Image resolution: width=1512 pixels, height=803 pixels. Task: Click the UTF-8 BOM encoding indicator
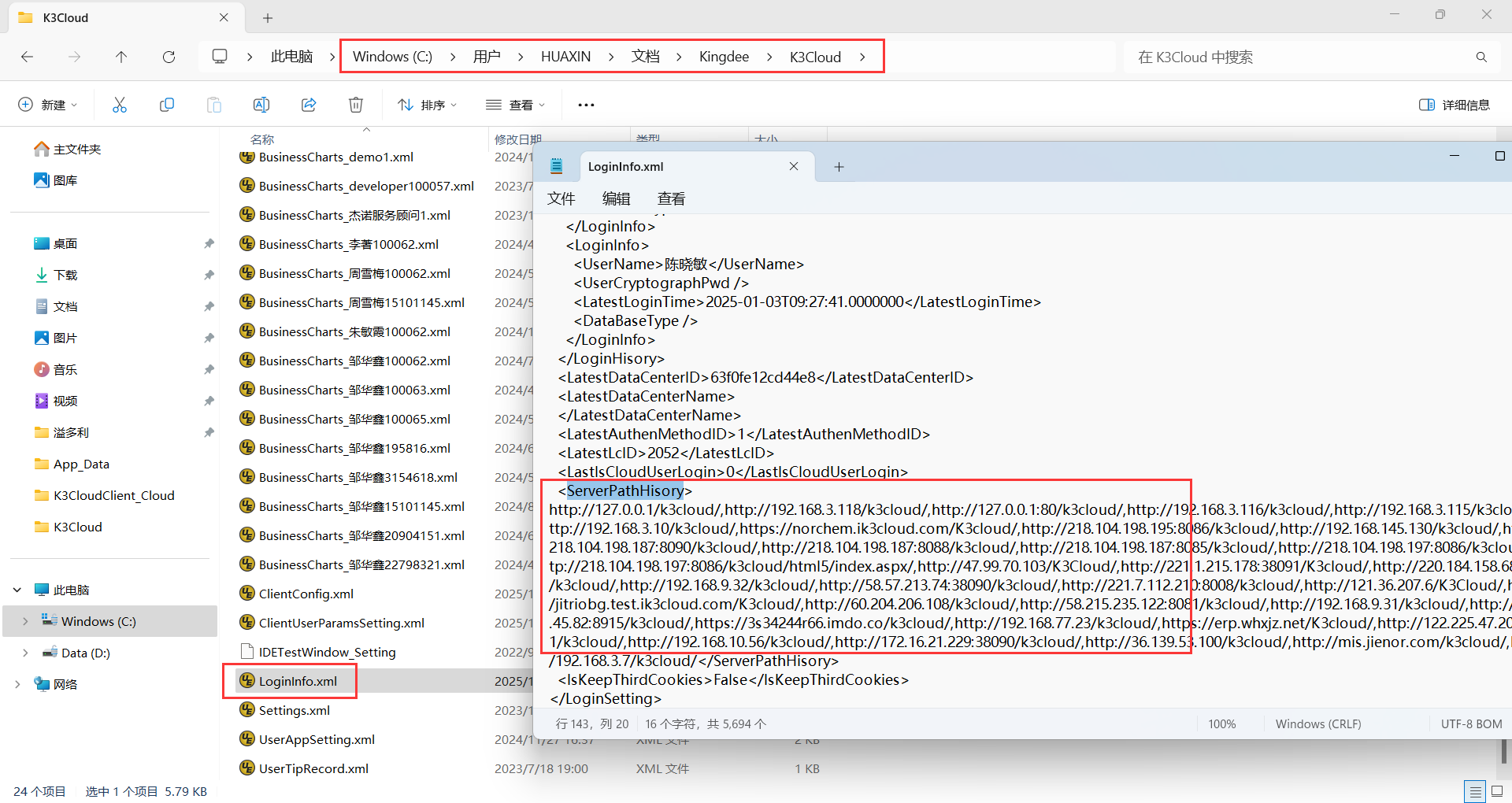tap(1471, 723)
